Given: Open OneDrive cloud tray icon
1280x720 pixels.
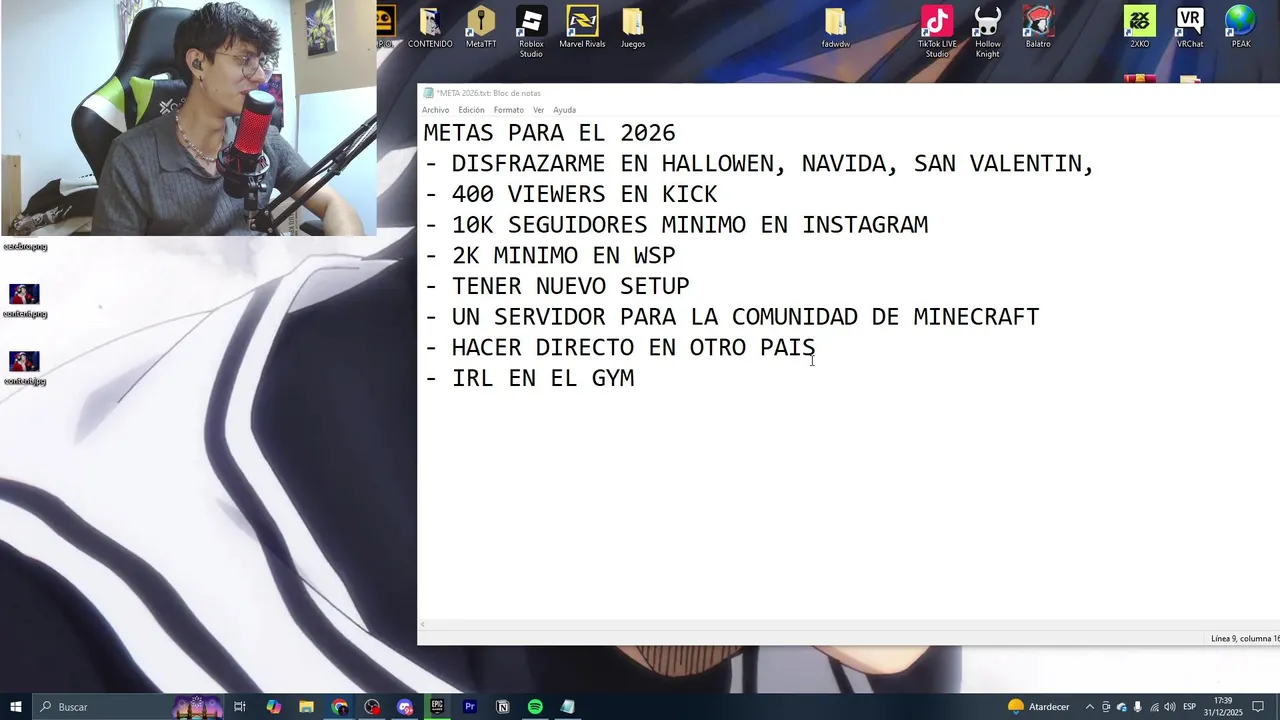Looking at the screenshot, I should [x=1121, y=707].
